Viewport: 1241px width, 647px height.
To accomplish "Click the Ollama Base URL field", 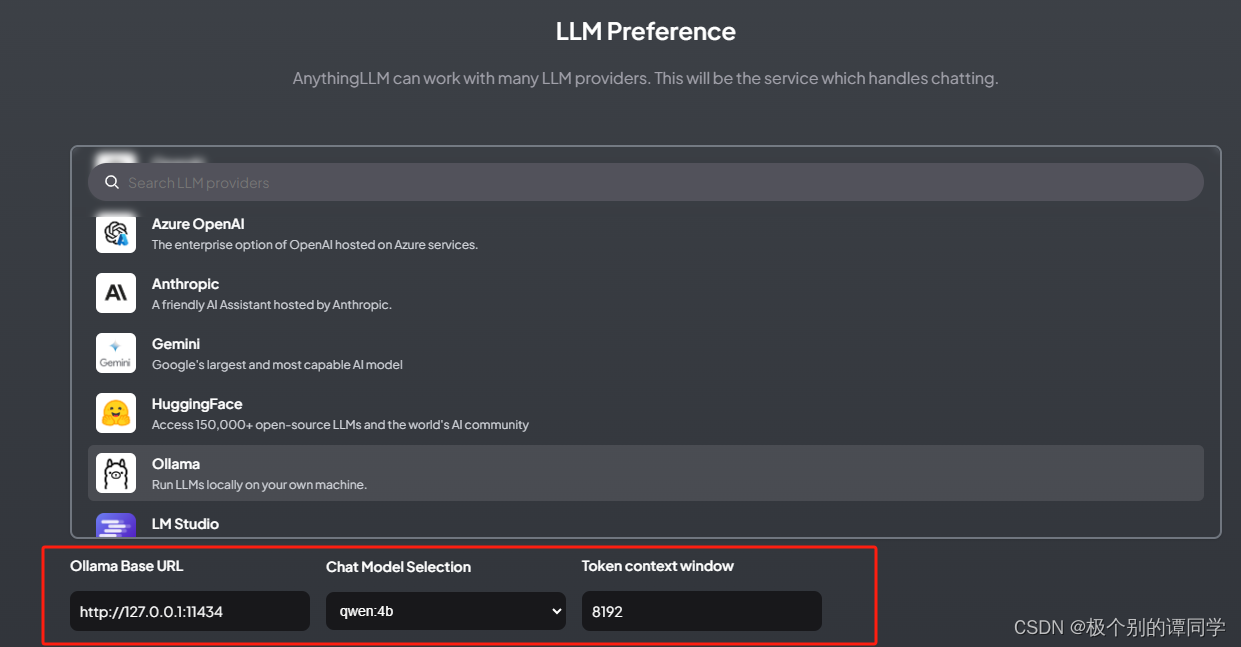I will pyautogui.click(x=190, y=611).
